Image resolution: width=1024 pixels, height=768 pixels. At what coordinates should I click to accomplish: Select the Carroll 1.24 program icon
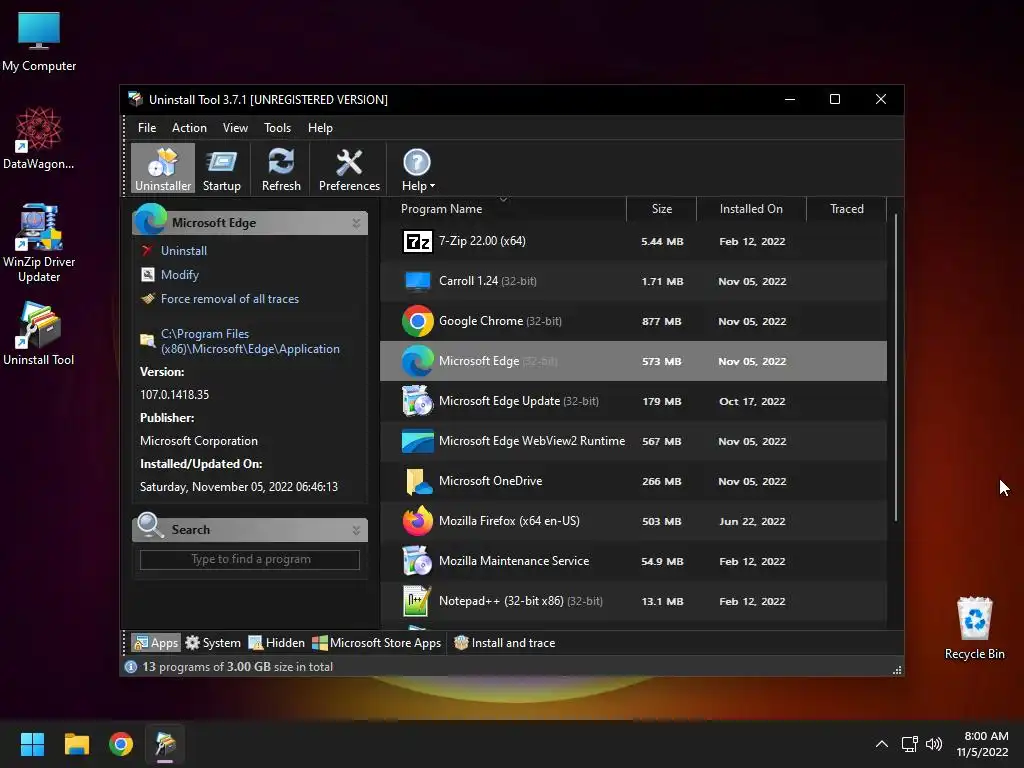coord(417,281)
